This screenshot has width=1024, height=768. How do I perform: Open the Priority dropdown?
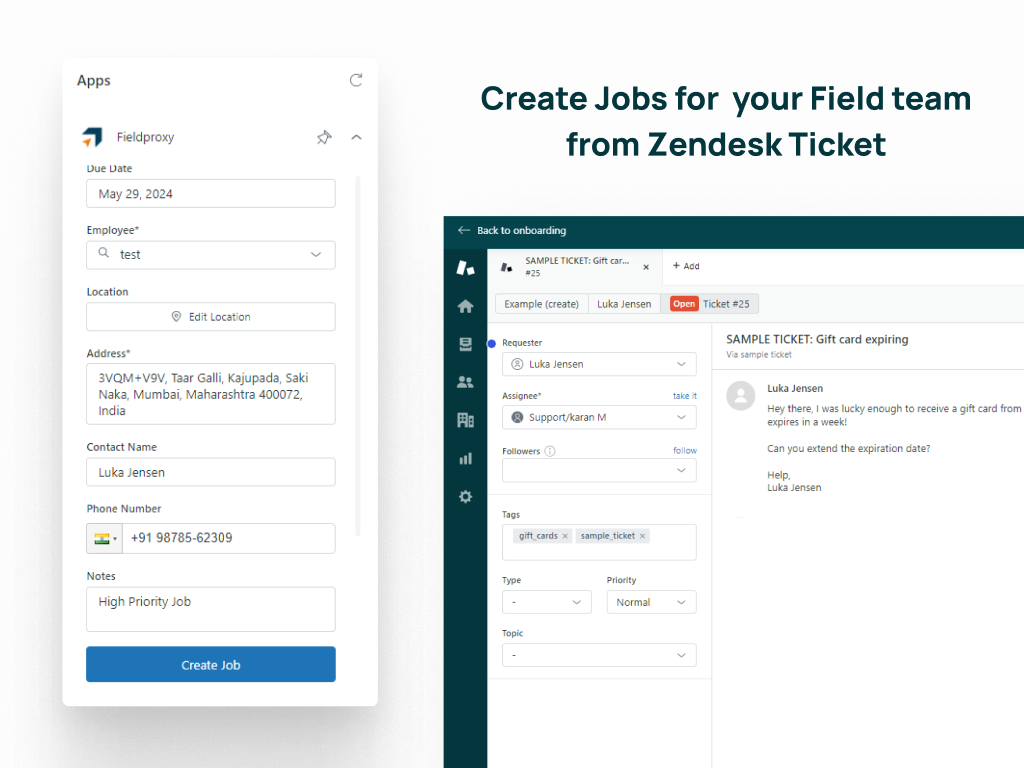[651, 602]
